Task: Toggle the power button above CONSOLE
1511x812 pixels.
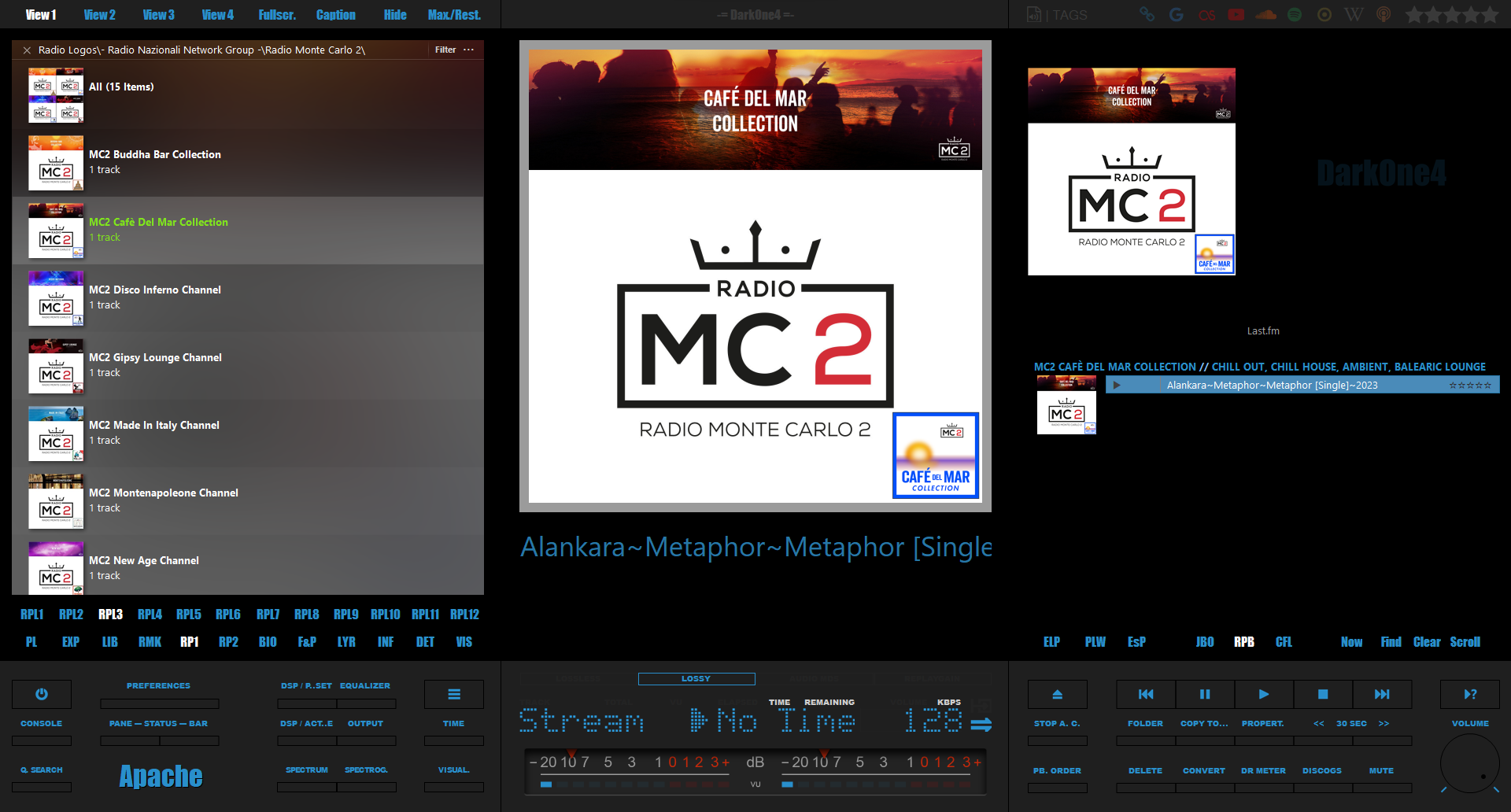Action: point(42,694)
